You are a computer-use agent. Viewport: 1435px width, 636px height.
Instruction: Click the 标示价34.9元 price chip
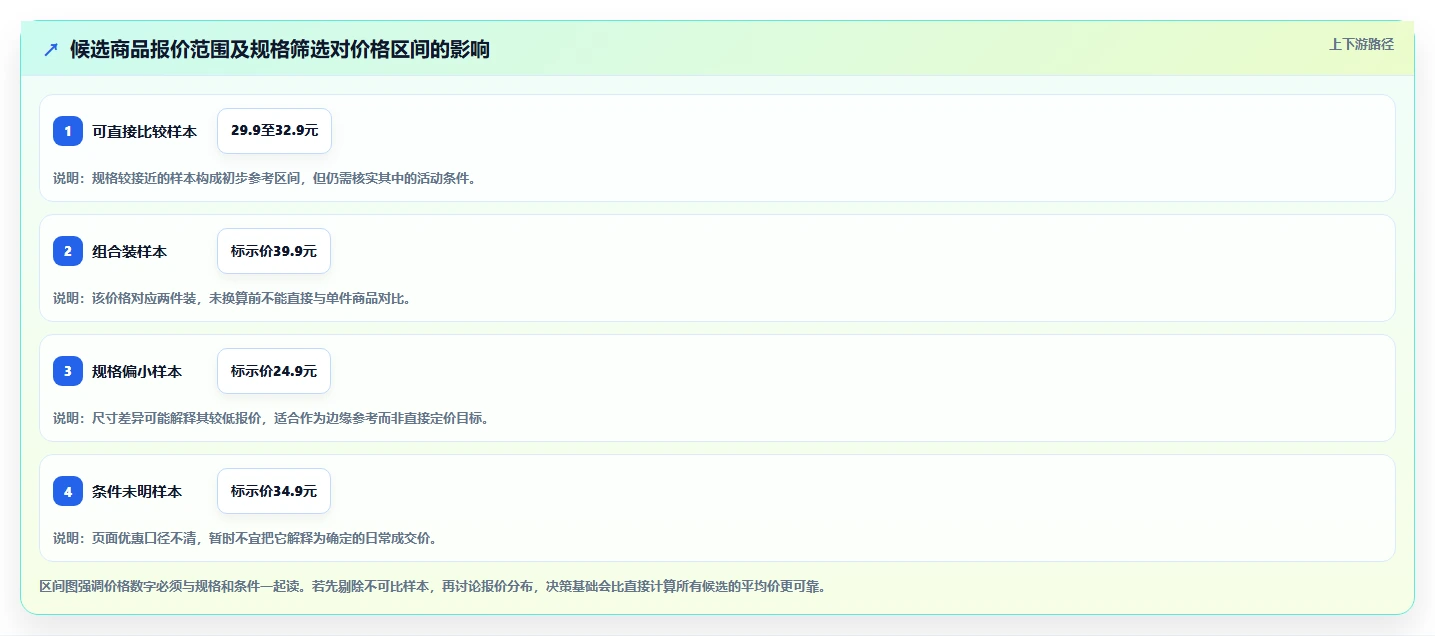[x=274, y=491]
